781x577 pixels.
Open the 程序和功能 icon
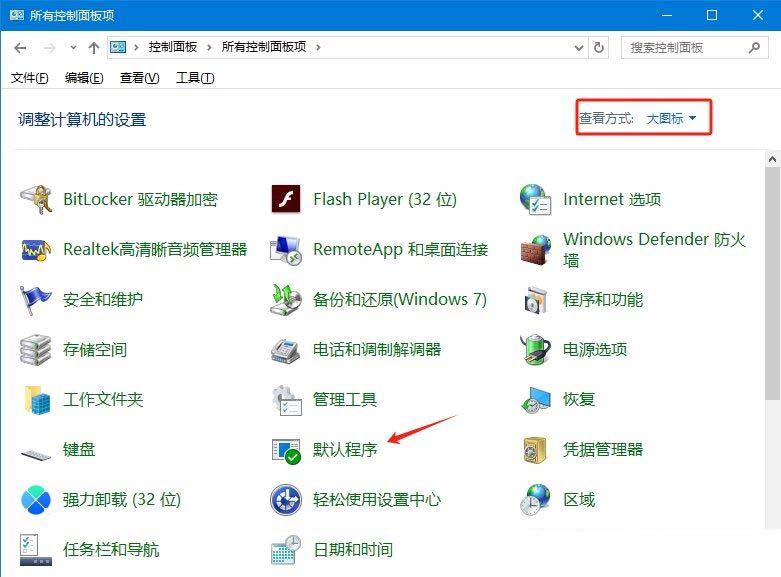pyautogui.click(x=536, y=300)
